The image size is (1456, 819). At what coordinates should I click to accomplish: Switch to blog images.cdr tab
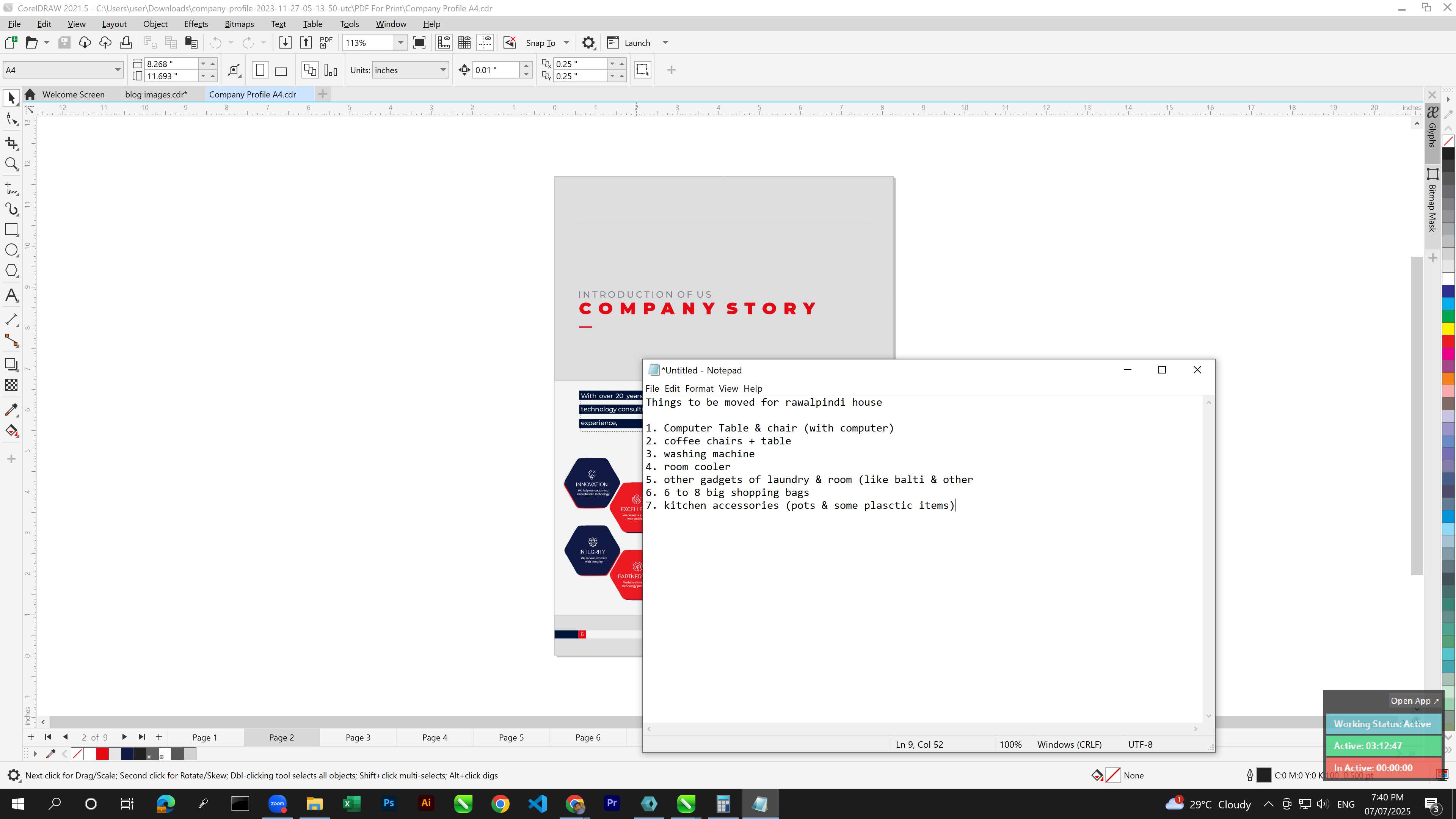156,94
